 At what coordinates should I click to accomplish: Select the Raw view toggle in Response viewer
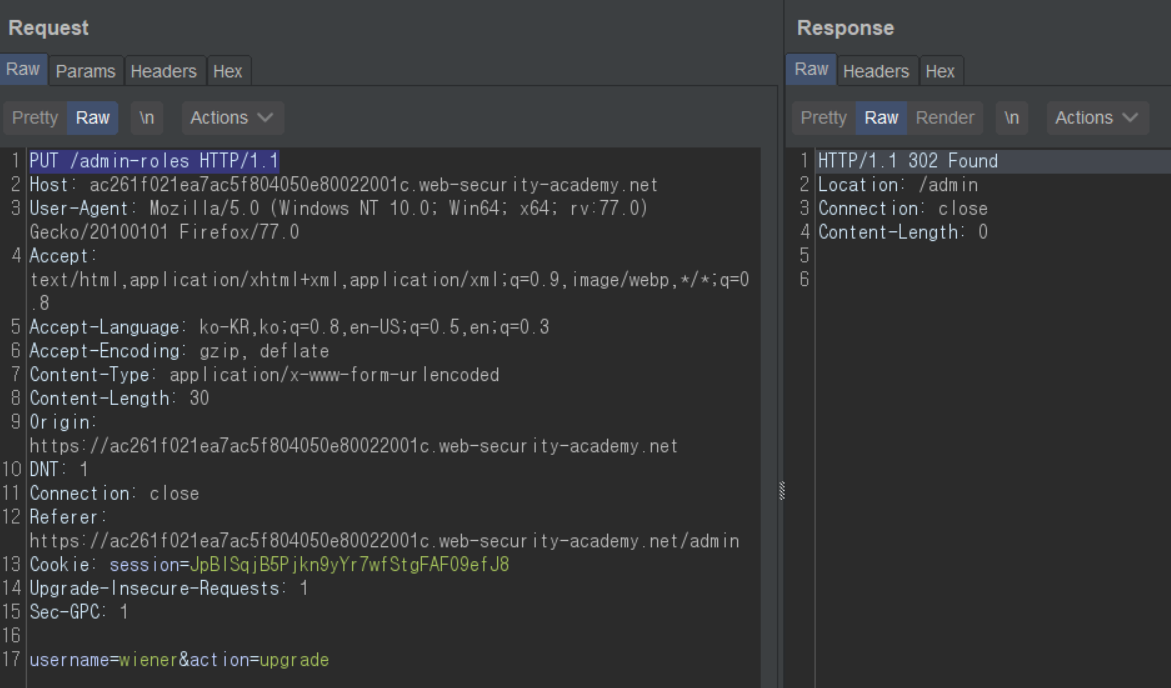point(881,118)
